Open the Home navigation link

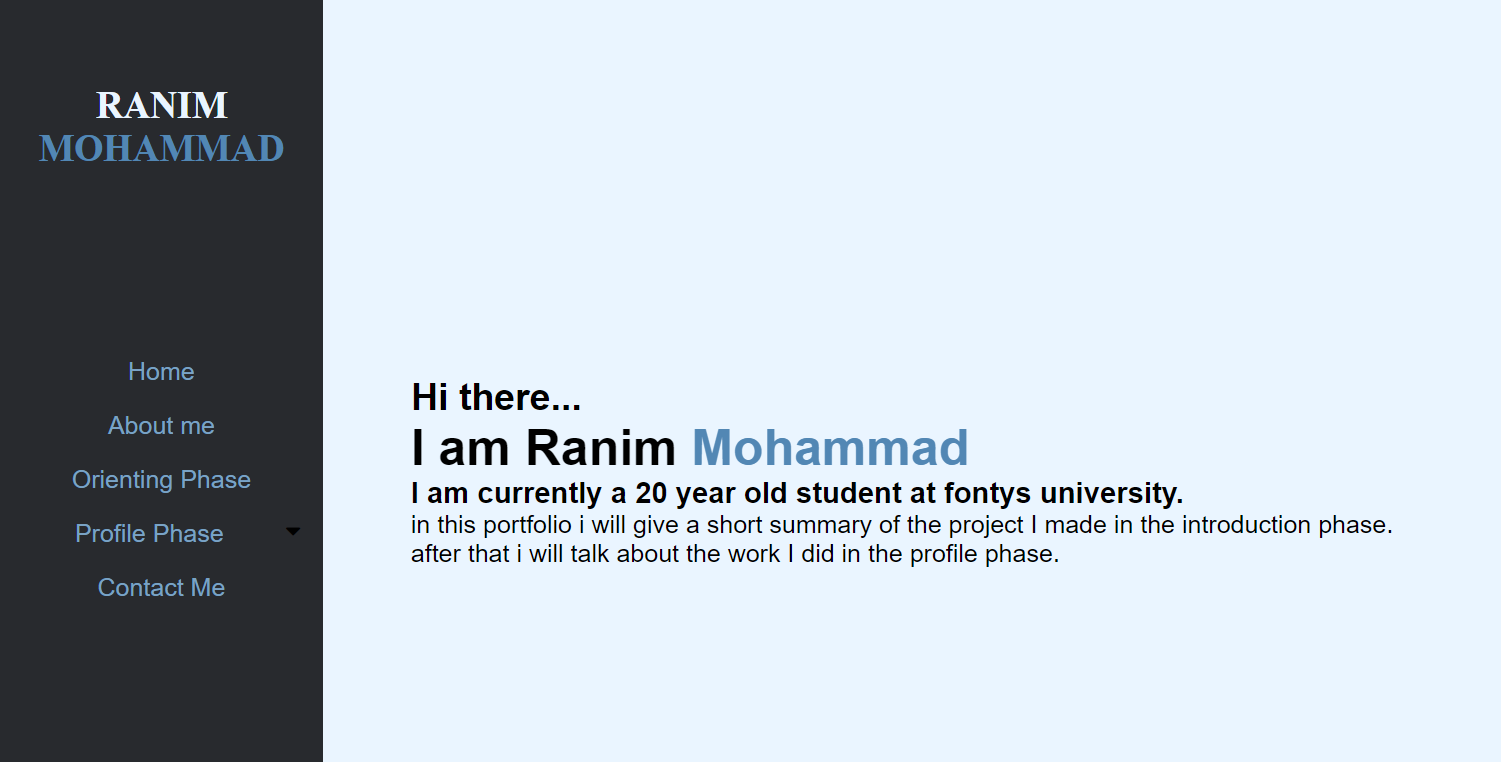click(x=161, y=372)
